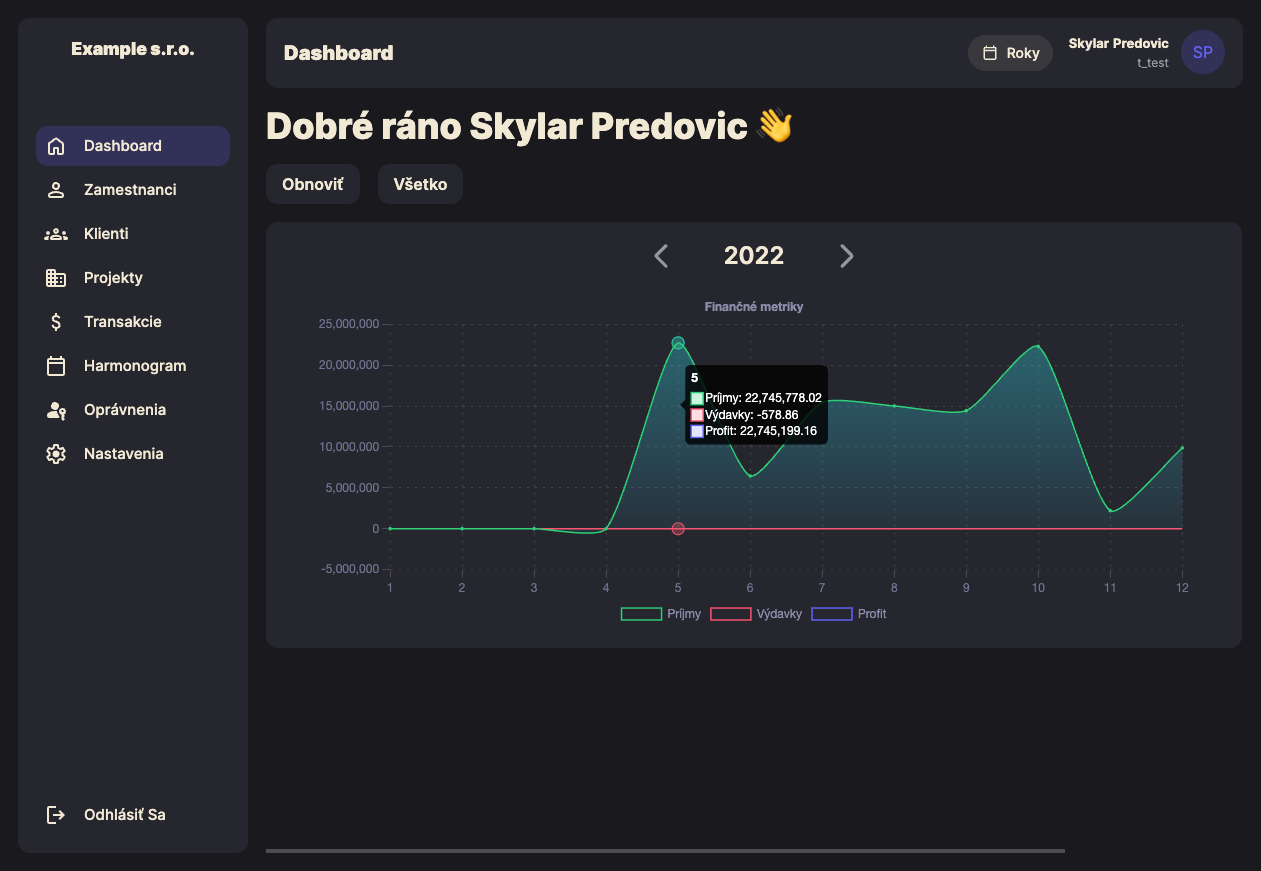Image resolution: width=1261 pixels, height=871 pixels.
Task: Select Transakcie in the sidebar
Action: [x=122, y=322]
